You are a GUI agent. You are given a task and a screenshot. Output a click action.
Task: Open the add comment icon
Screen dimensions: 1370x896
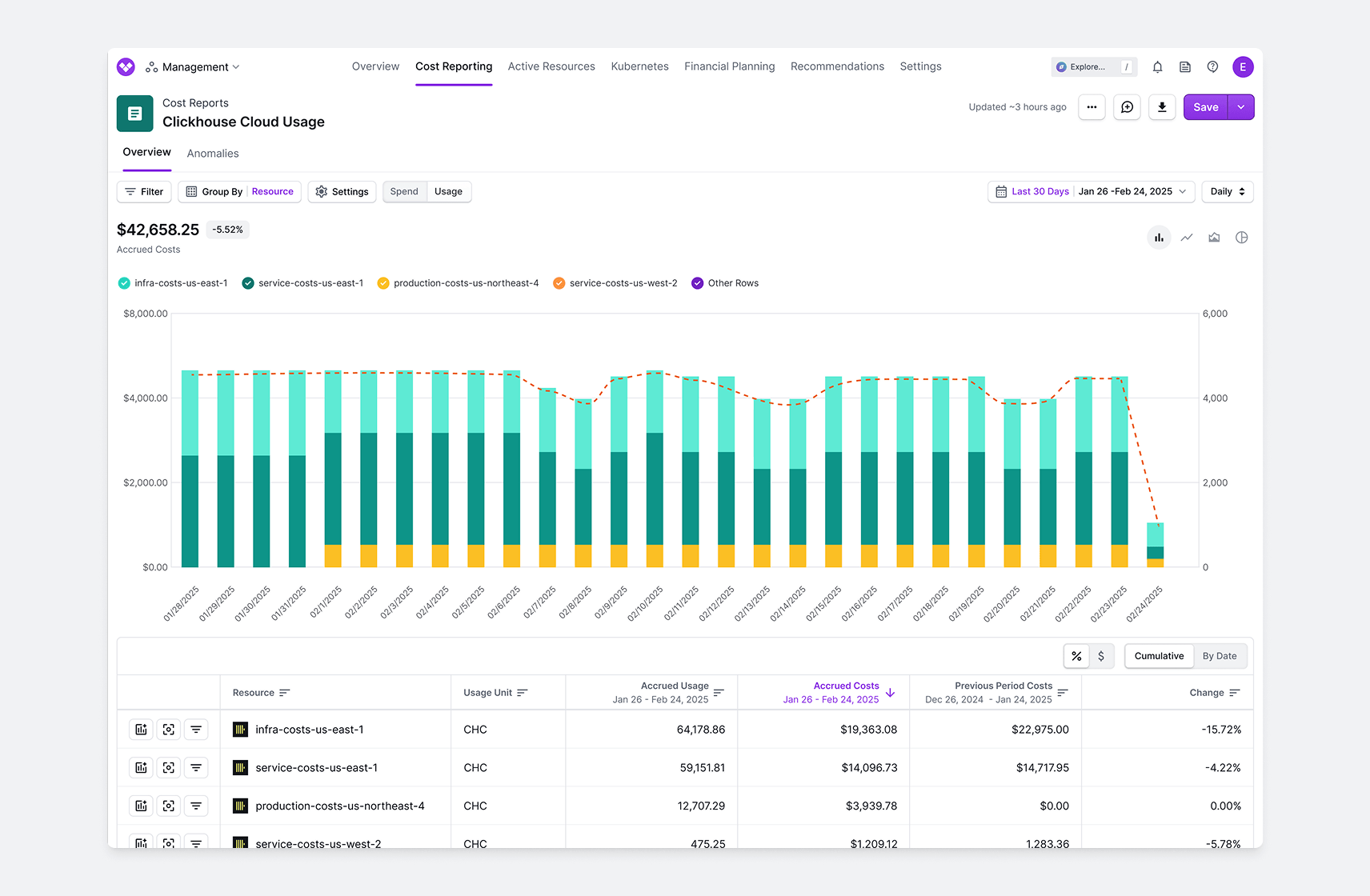[1127, 107]
